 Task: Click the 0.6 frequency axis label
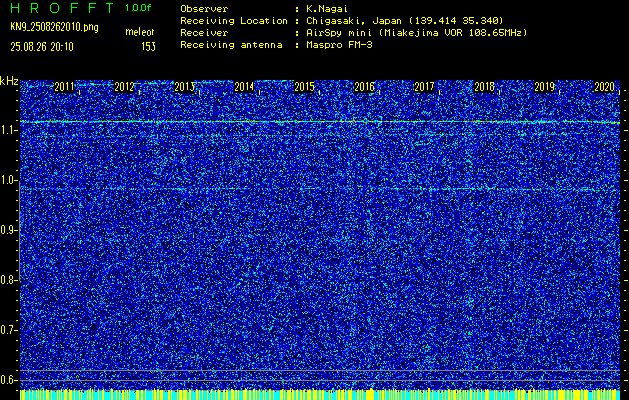click(x=8, y=380)
